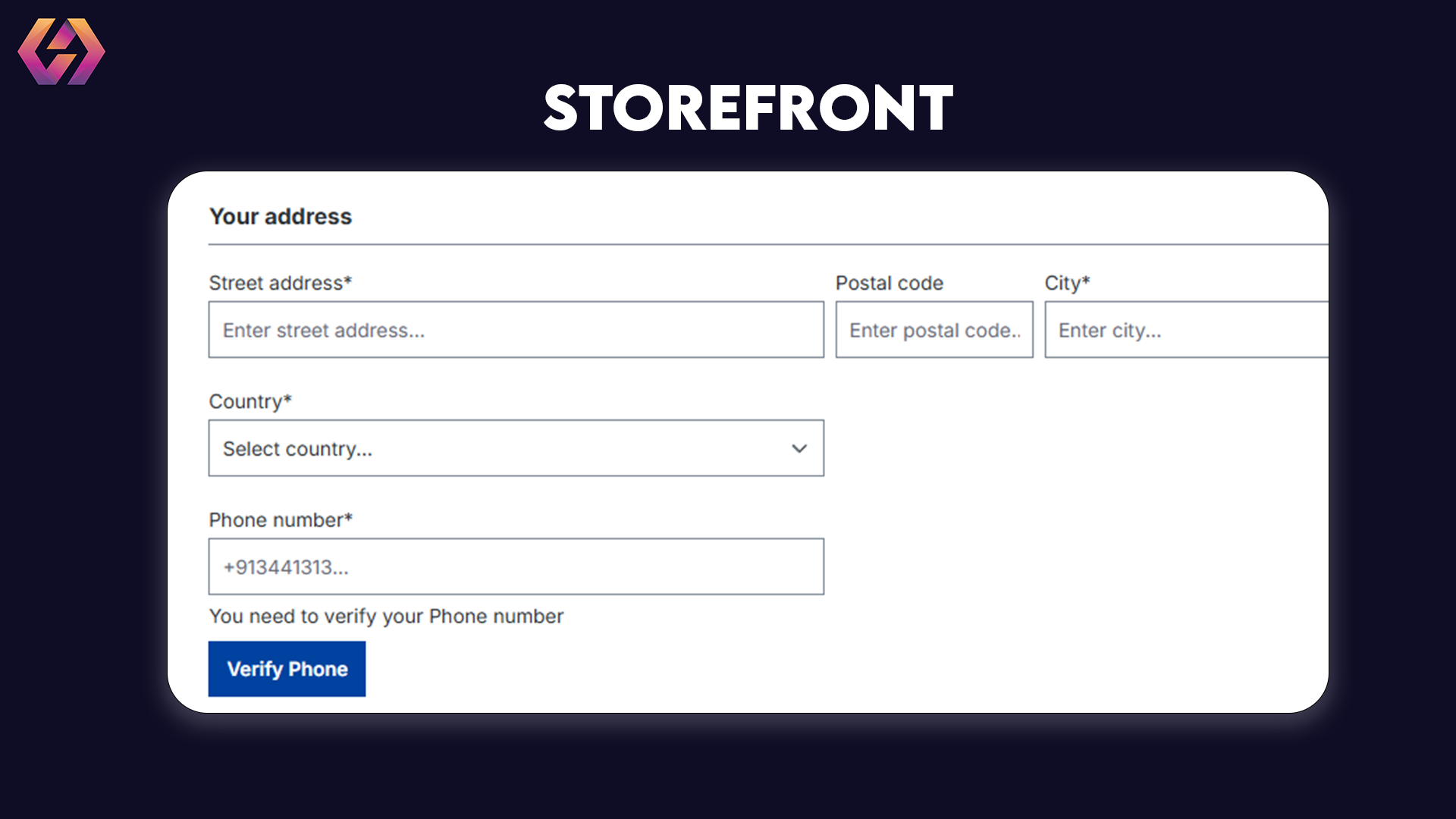Click the country dropdown chevron arrow
Viewport: 1456px width, 819px height.
799,448
